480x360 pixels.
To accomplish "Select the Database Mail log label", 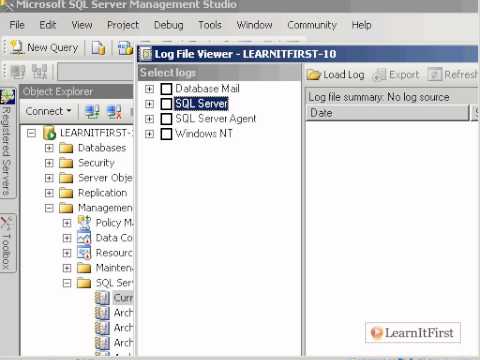I will click(x=207, y=89).
